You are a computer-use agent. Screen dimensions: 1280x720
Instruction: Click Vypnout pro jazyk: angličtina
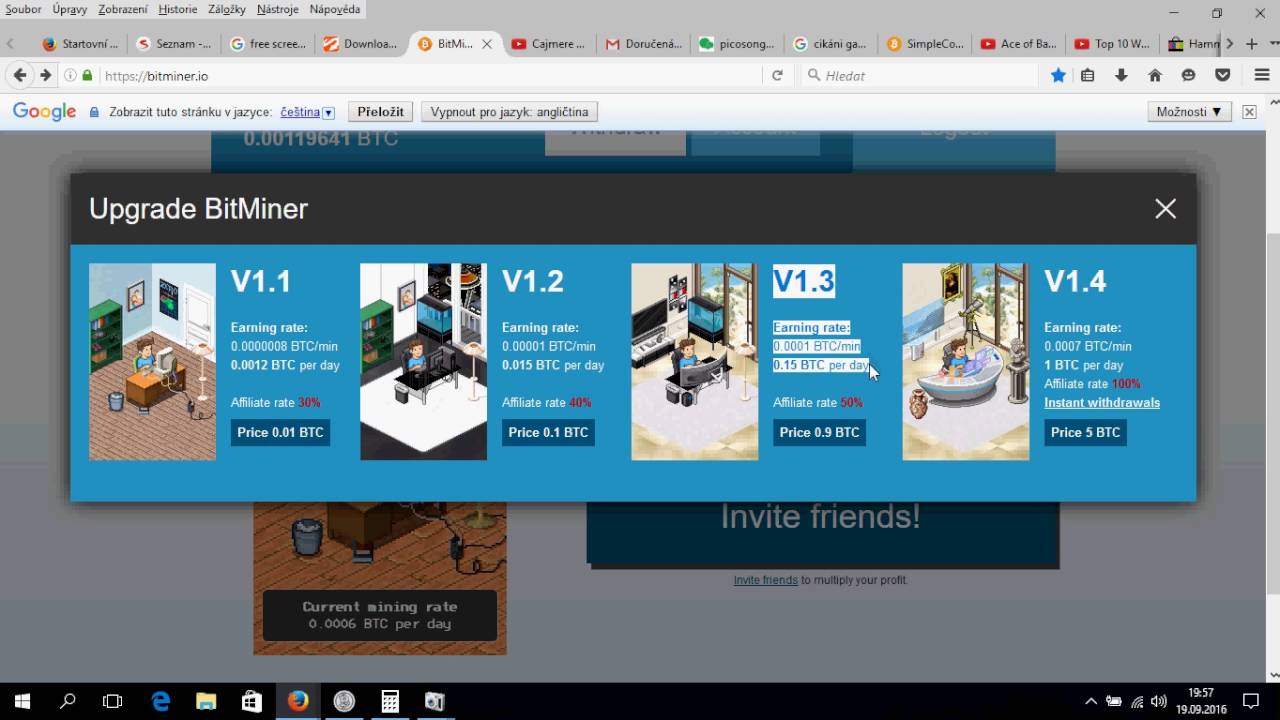(510, 112)
